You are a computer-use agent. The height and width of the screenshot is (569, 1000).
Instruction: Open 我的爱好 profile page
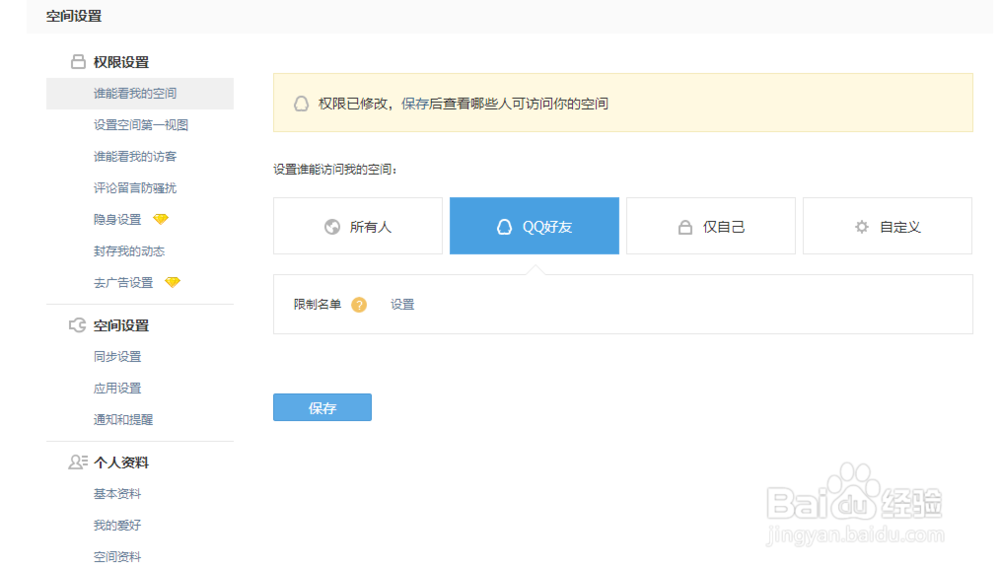pos(117,526)
